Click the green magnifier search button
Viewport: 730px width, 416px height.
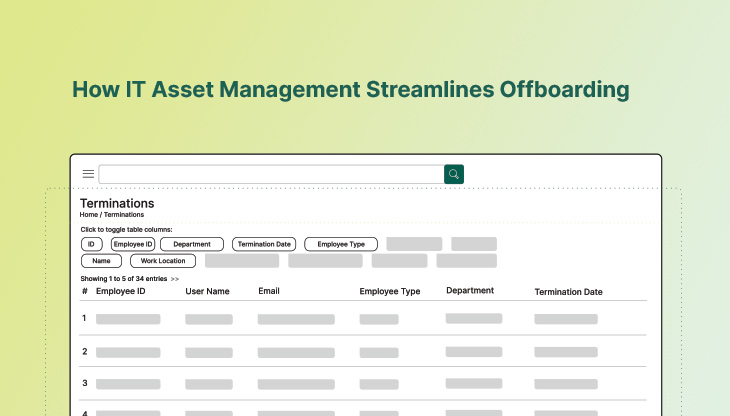454,174
